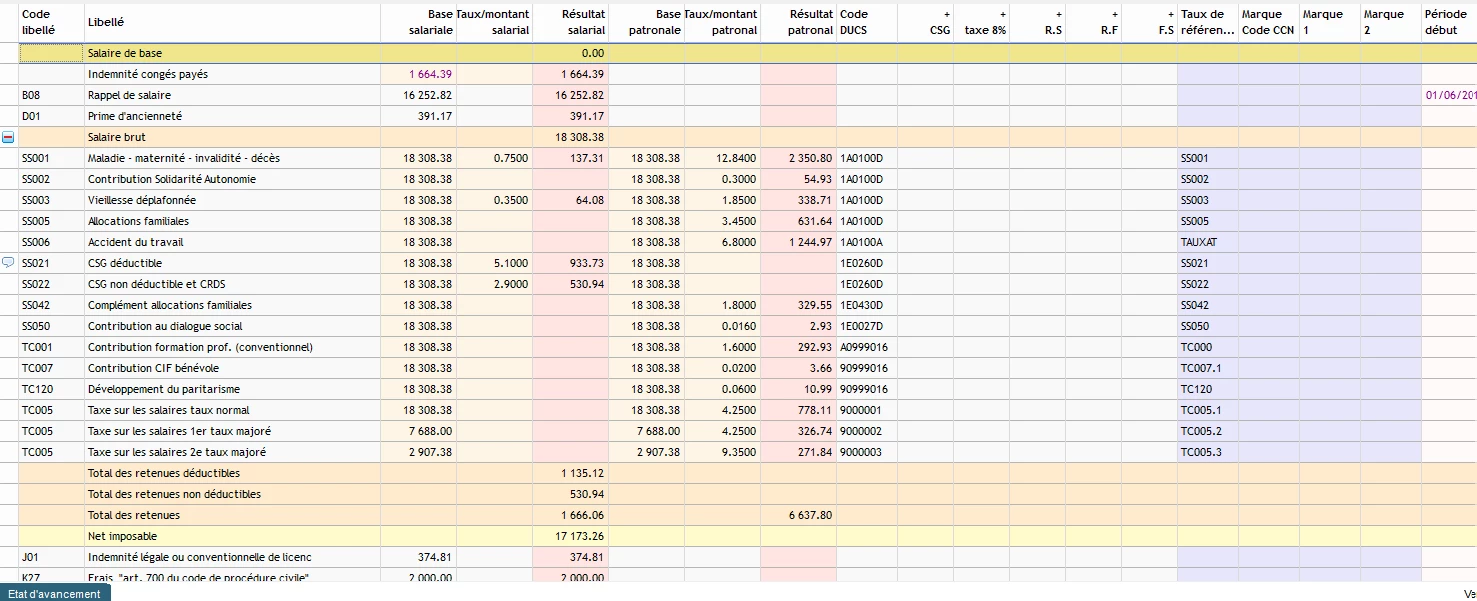Click the Net imposable row label
Screen dimensions: 1477x601
click(x=122, y=536)
